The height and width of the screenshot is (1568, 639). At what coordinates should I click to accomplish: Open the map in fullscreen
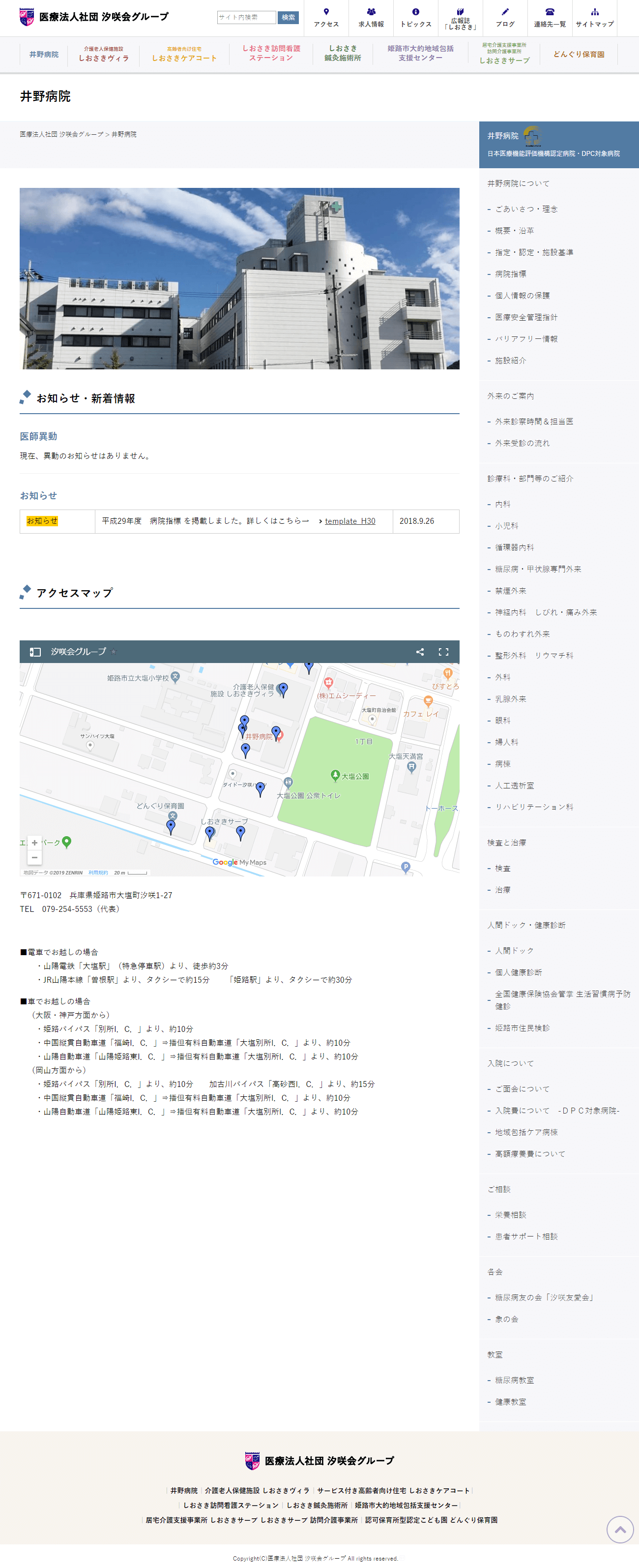(x=444, y=652)
